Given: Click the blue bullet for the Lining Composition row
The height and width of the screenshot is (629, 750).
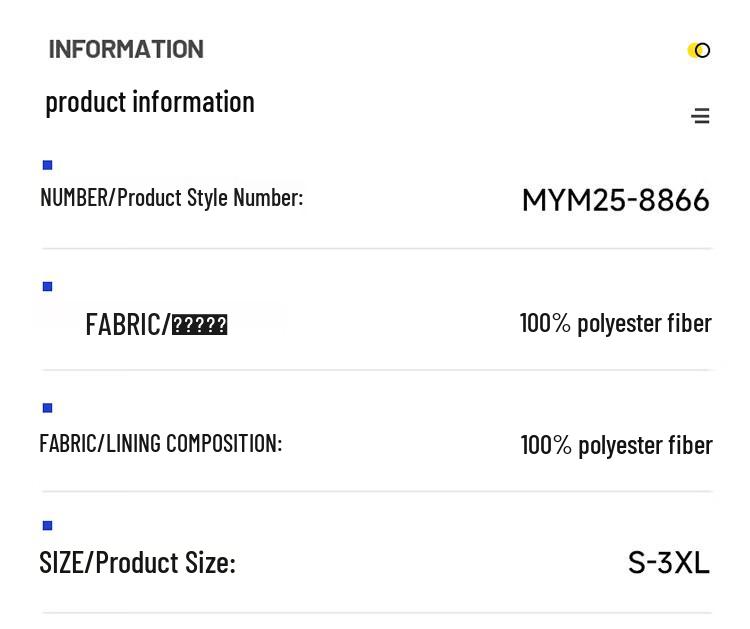Looking at the screenshot, I should 47,408.
